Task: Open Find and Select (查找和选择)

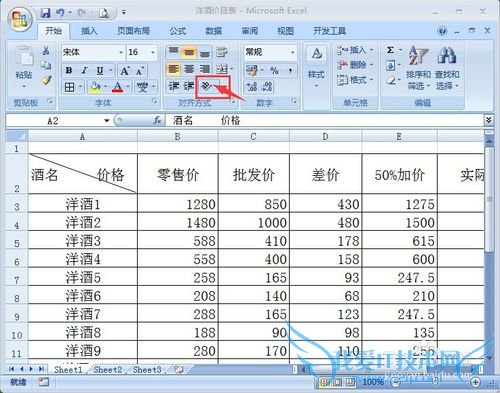Action: (x=447, y=68)
